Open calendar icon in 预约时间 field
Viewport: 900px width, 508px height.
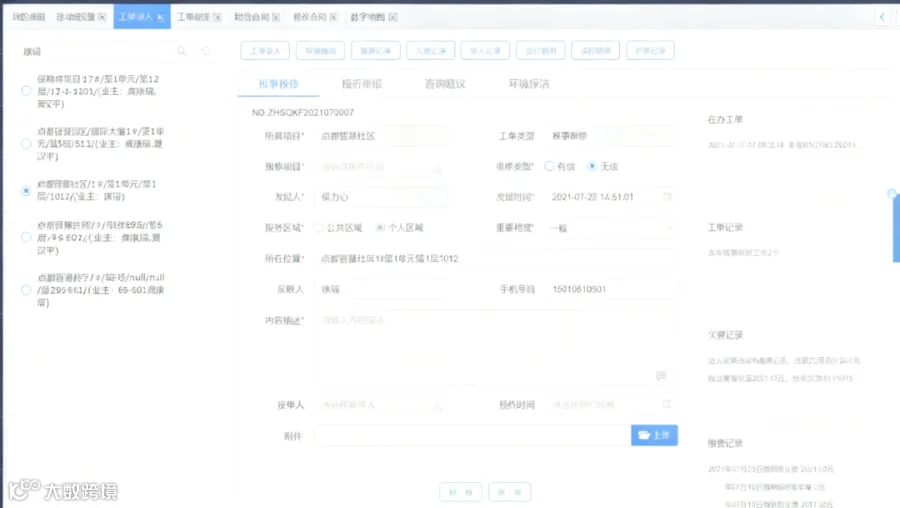point(666,404)
